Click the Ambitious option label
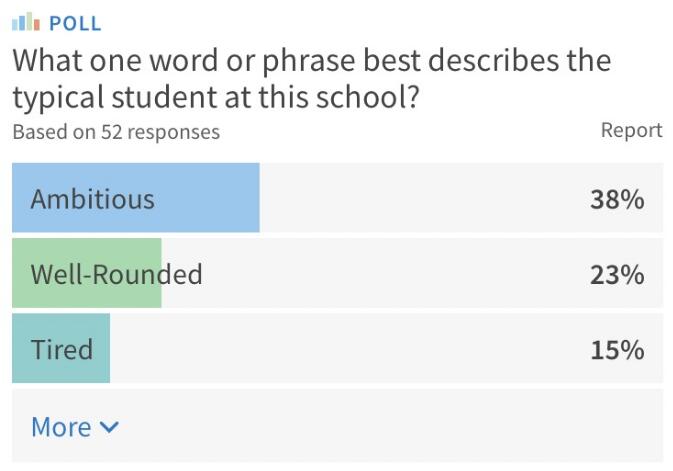 tap(93, 198)
